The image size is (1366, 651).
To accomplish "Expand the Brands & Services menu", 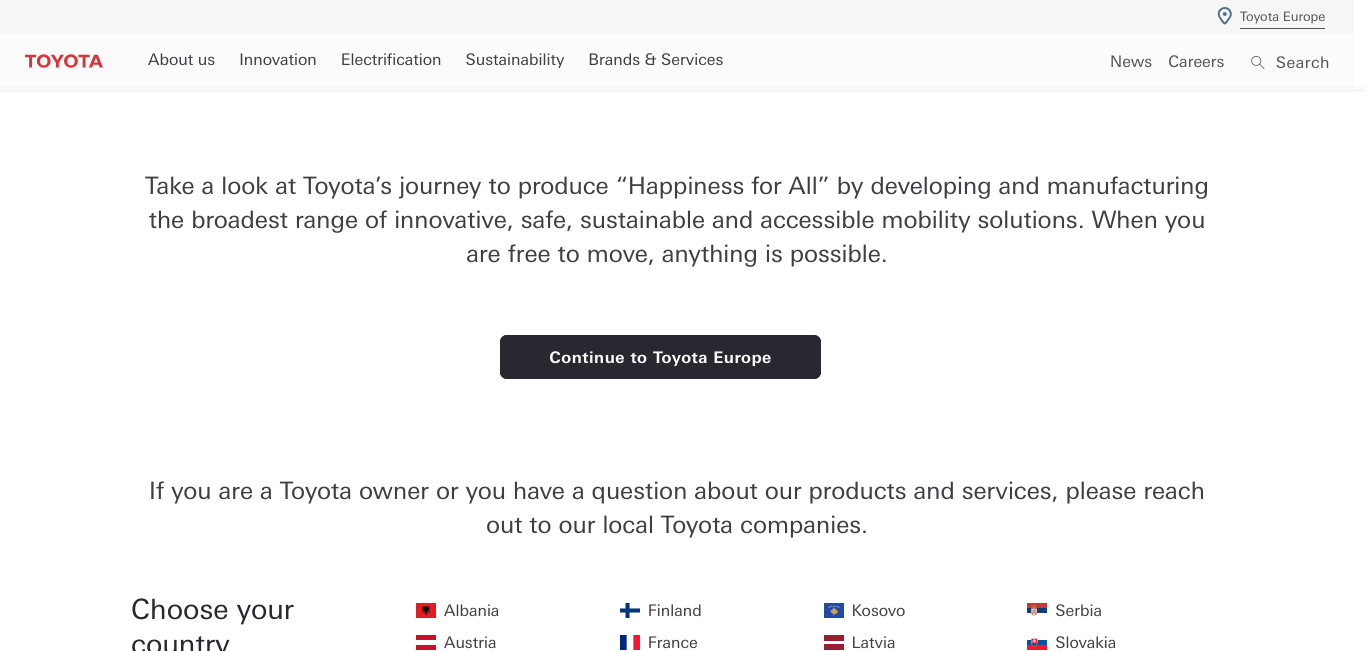I will (656, 60).
